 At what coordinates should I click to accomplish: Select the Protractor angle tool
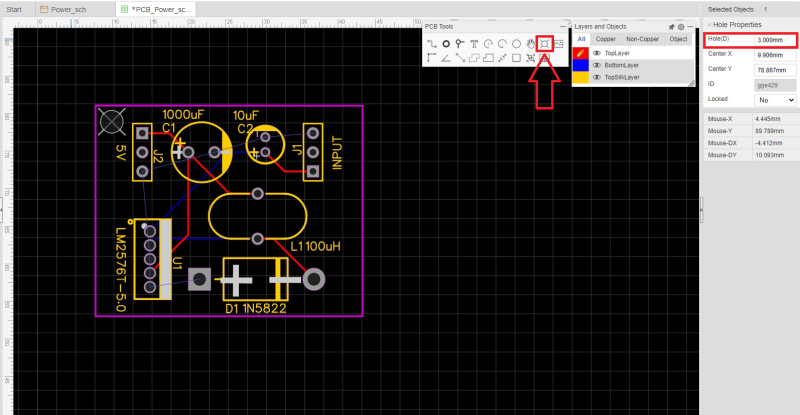pos(446,58)
